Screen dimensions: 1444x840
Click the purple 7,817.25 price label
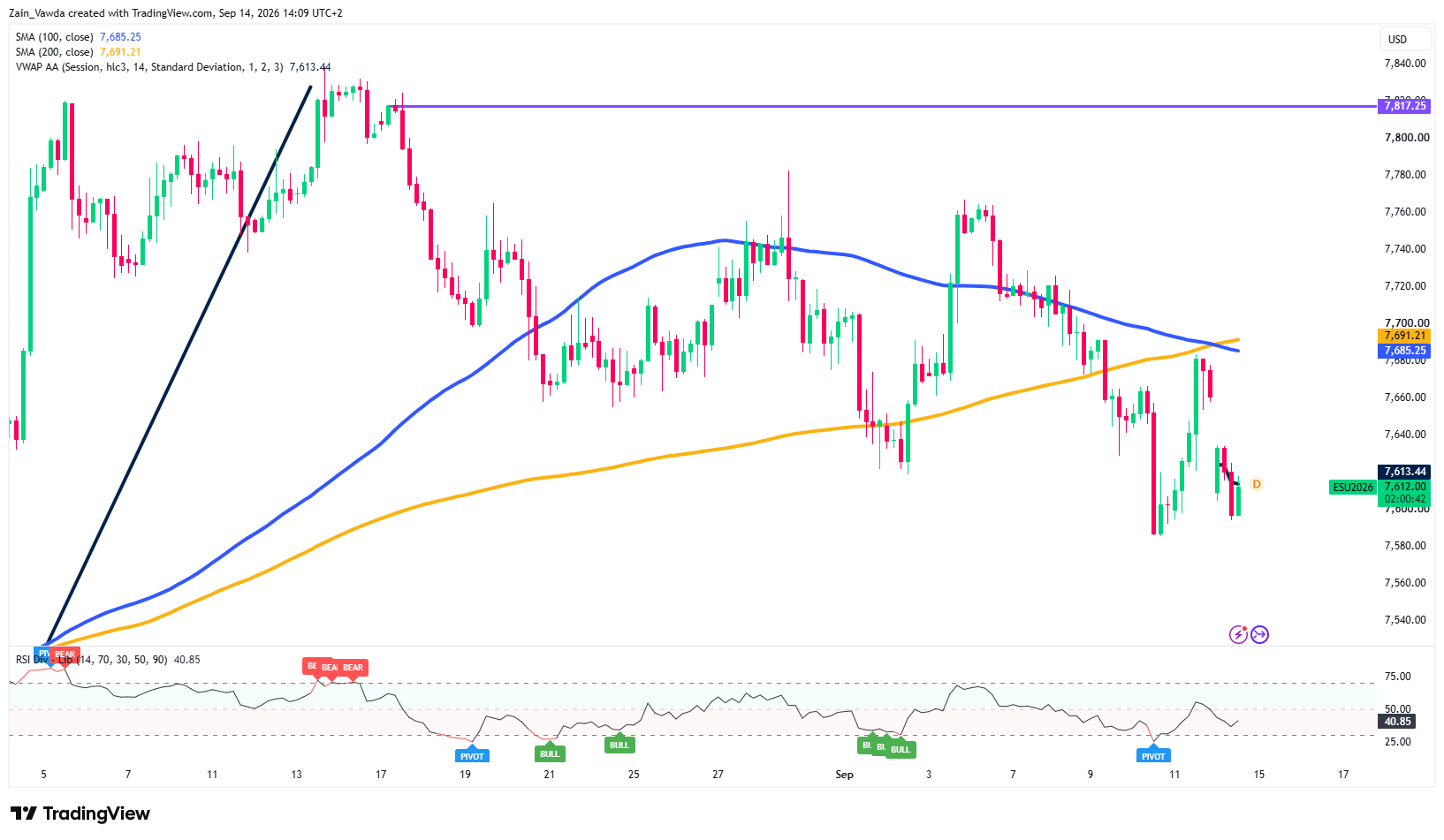click(x=1405, y=106)
